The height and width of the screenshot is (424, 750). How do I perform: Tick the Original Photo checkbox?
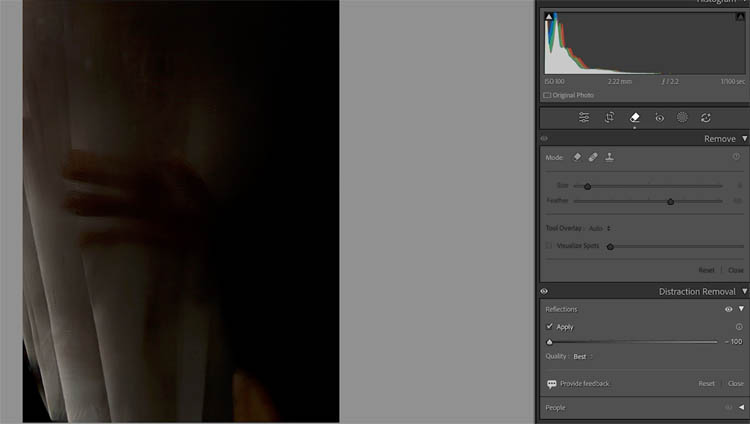click(x=547, y=95)
